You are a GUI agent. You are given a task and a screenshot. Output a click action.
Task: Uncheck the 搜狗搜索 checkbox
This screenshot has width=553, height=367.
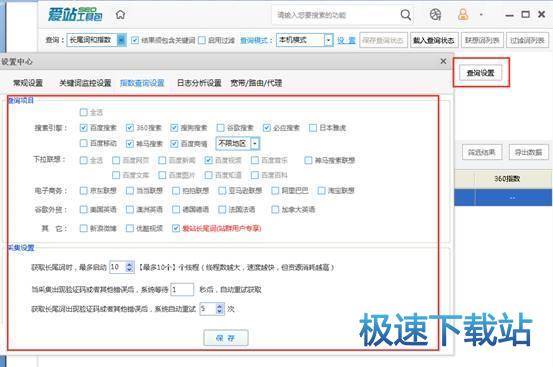point(174,128)
